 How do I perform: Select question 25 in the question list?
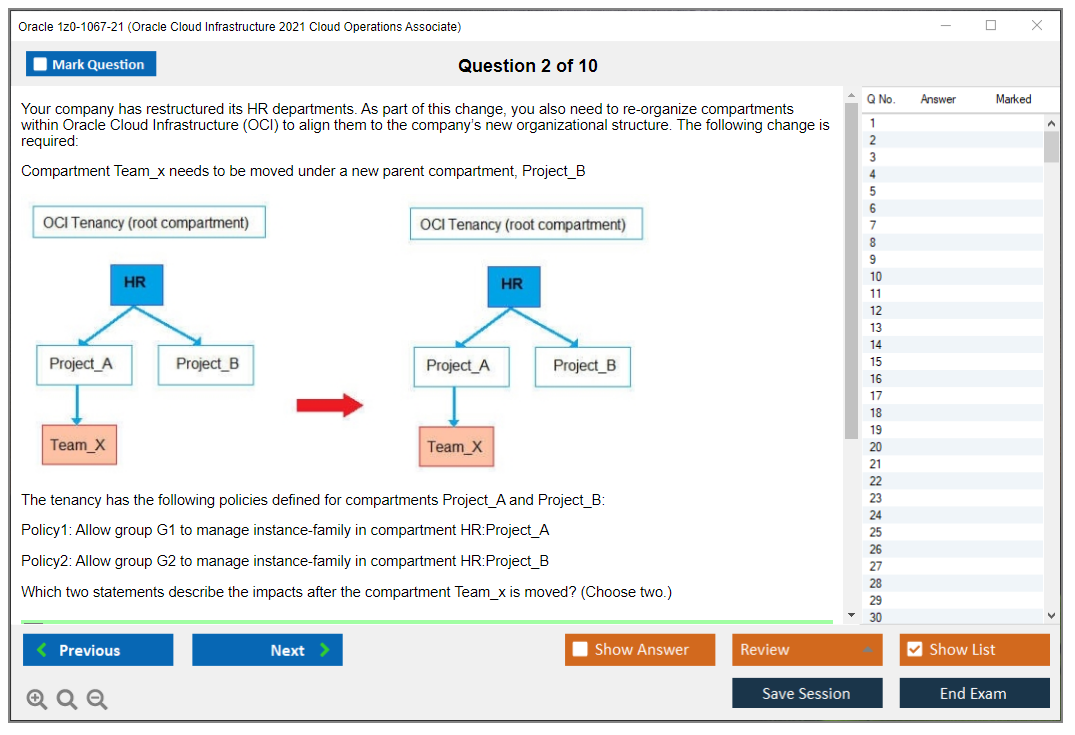point(876,532)
